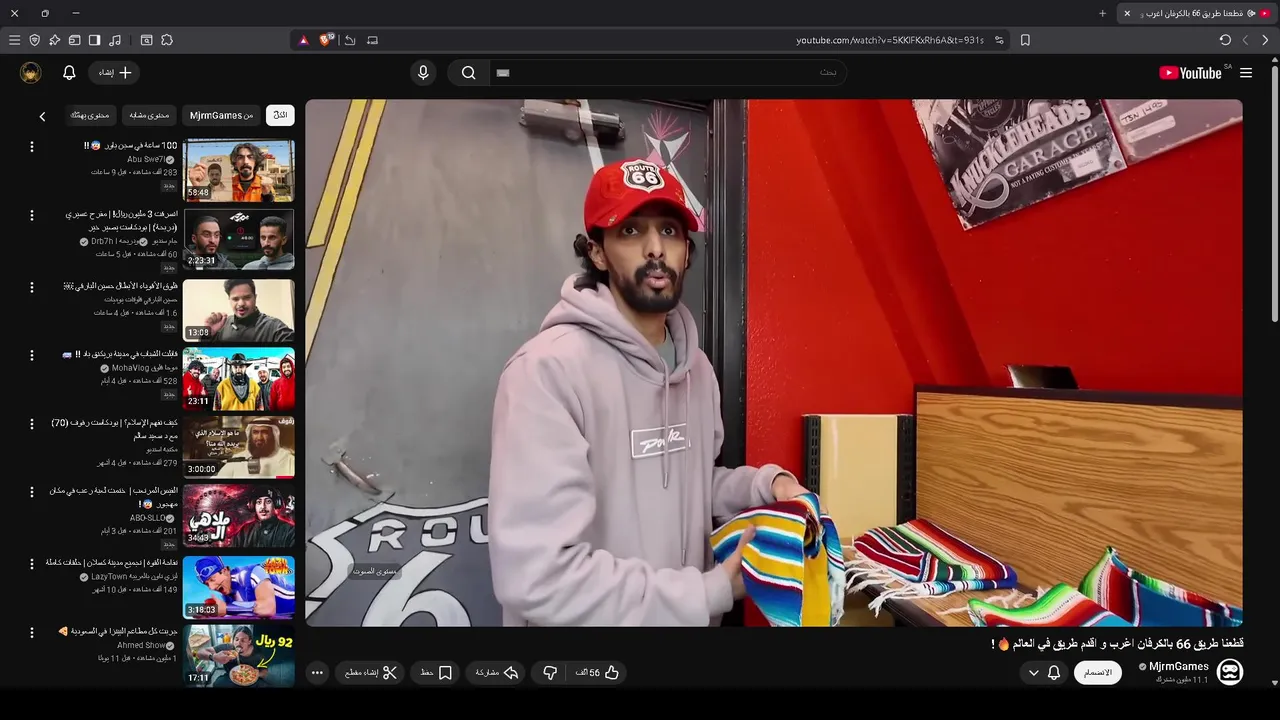Open the Brave Wallet toolbar icon

point(74,40)
